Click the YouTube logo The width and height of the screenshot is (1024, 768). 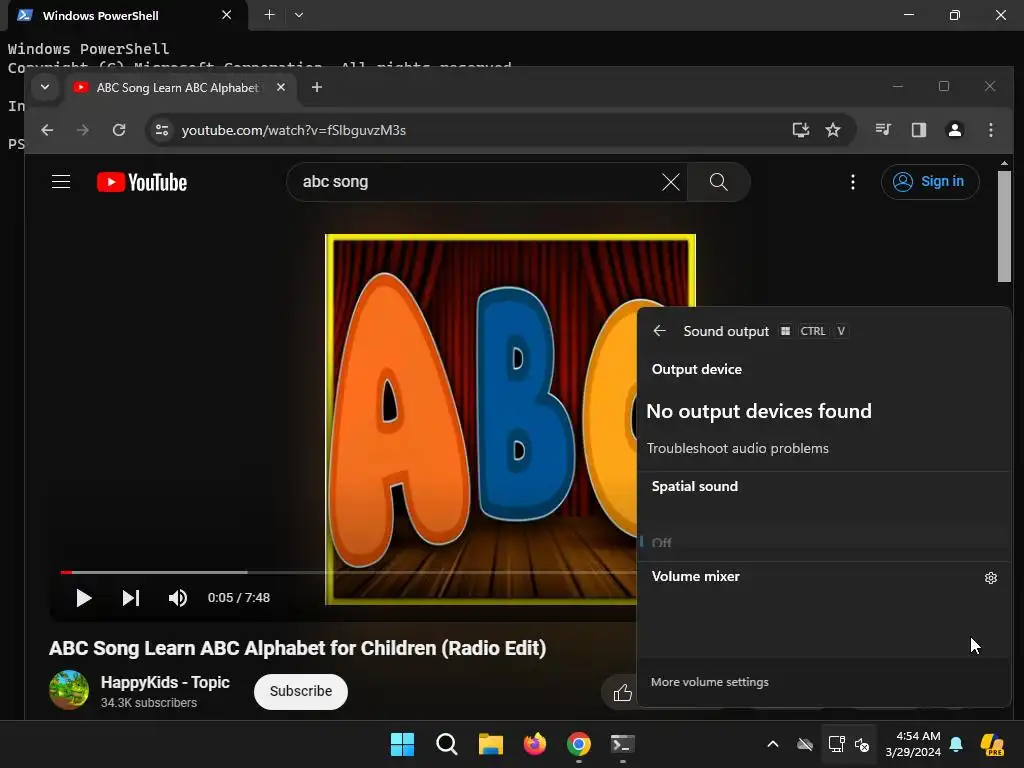coord(142,182)
